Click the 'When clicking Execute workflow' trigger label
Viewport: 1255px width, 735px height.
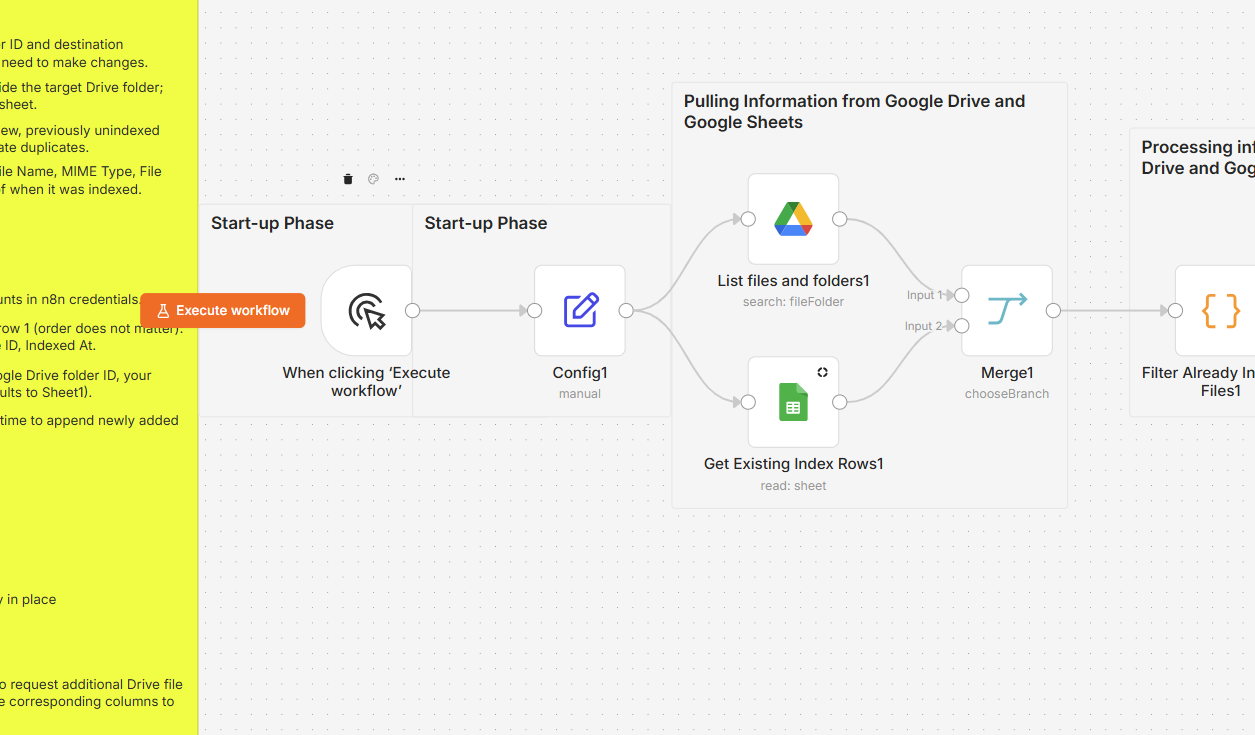[x=367, y=382]
